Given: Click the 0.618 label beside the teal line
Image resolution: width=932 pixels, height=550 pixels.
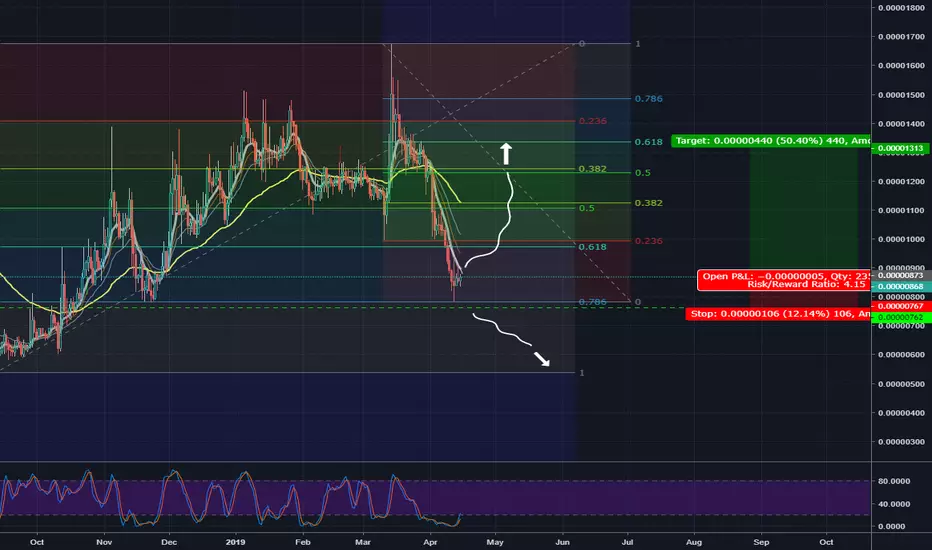Looking at the screenshot, I should click(593, 247).
